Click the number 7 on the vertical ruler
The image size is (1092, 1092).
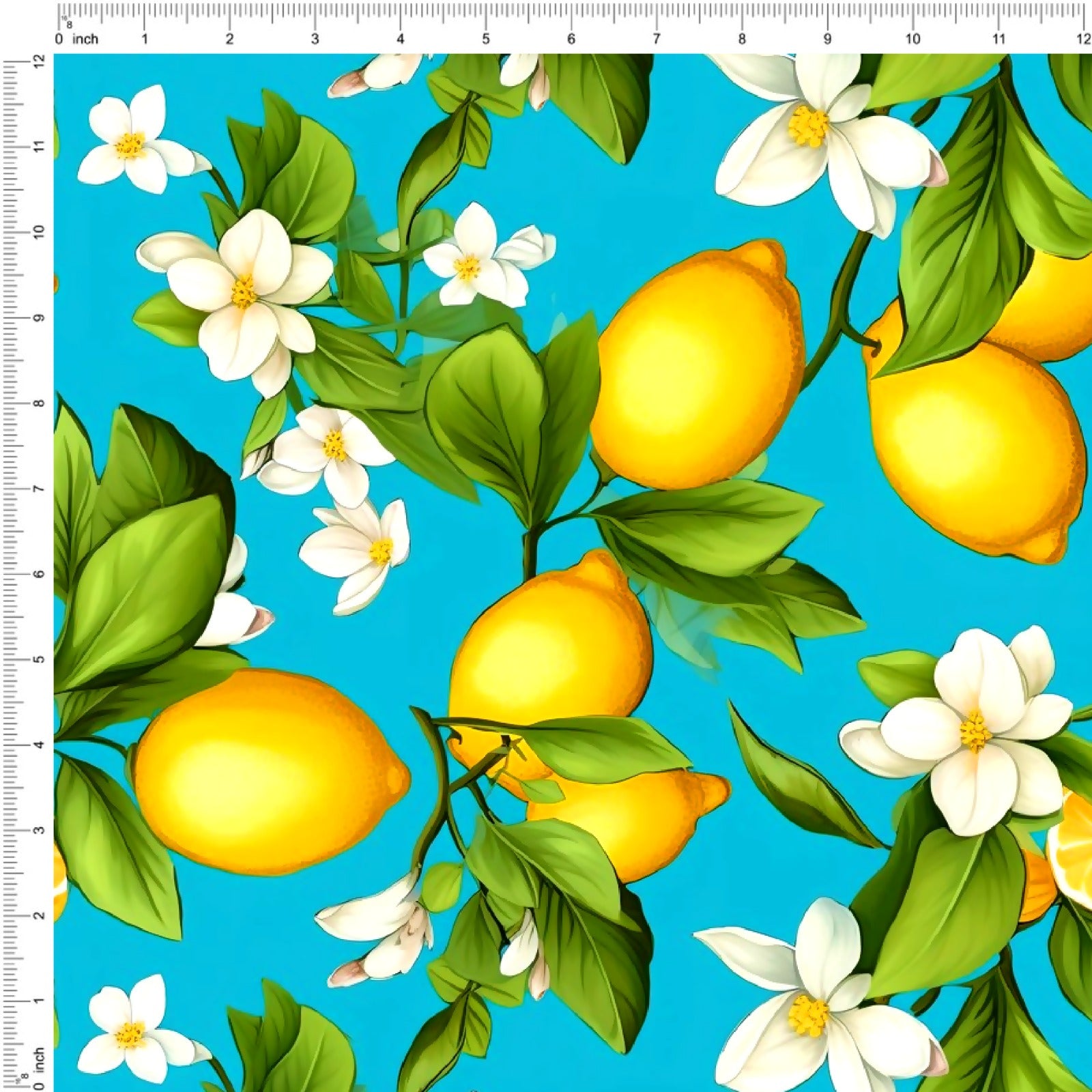[x=39, y=489]
